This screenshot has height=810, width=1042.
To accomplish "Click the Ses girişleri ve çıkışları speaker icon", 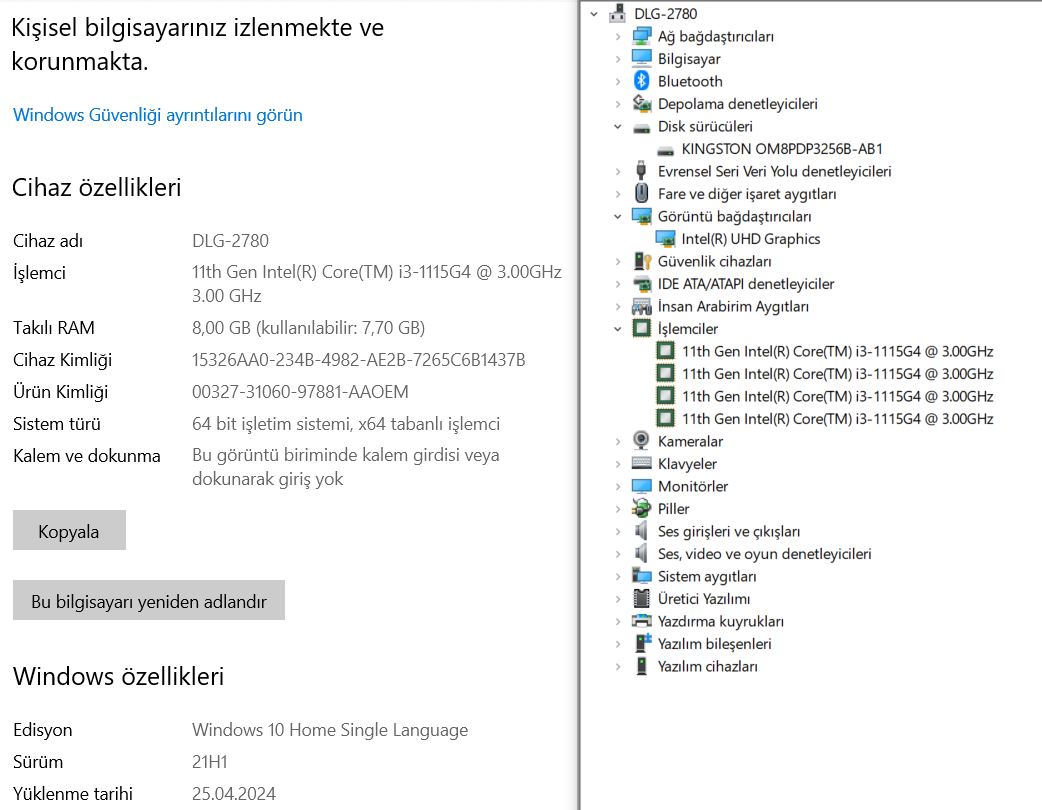I will coord(641,530).
